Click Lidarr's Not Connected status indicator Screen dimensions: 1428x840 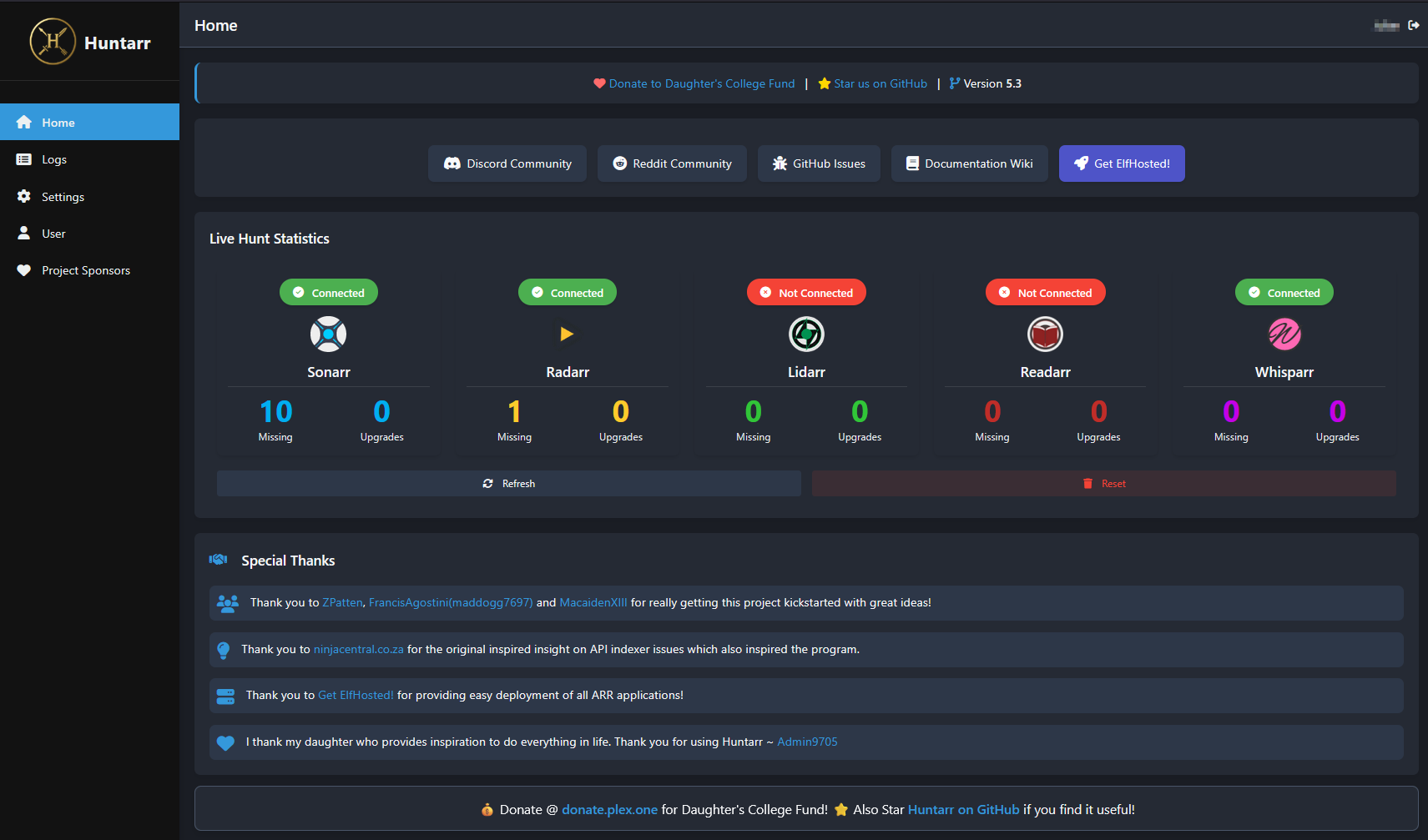point(805,292)
